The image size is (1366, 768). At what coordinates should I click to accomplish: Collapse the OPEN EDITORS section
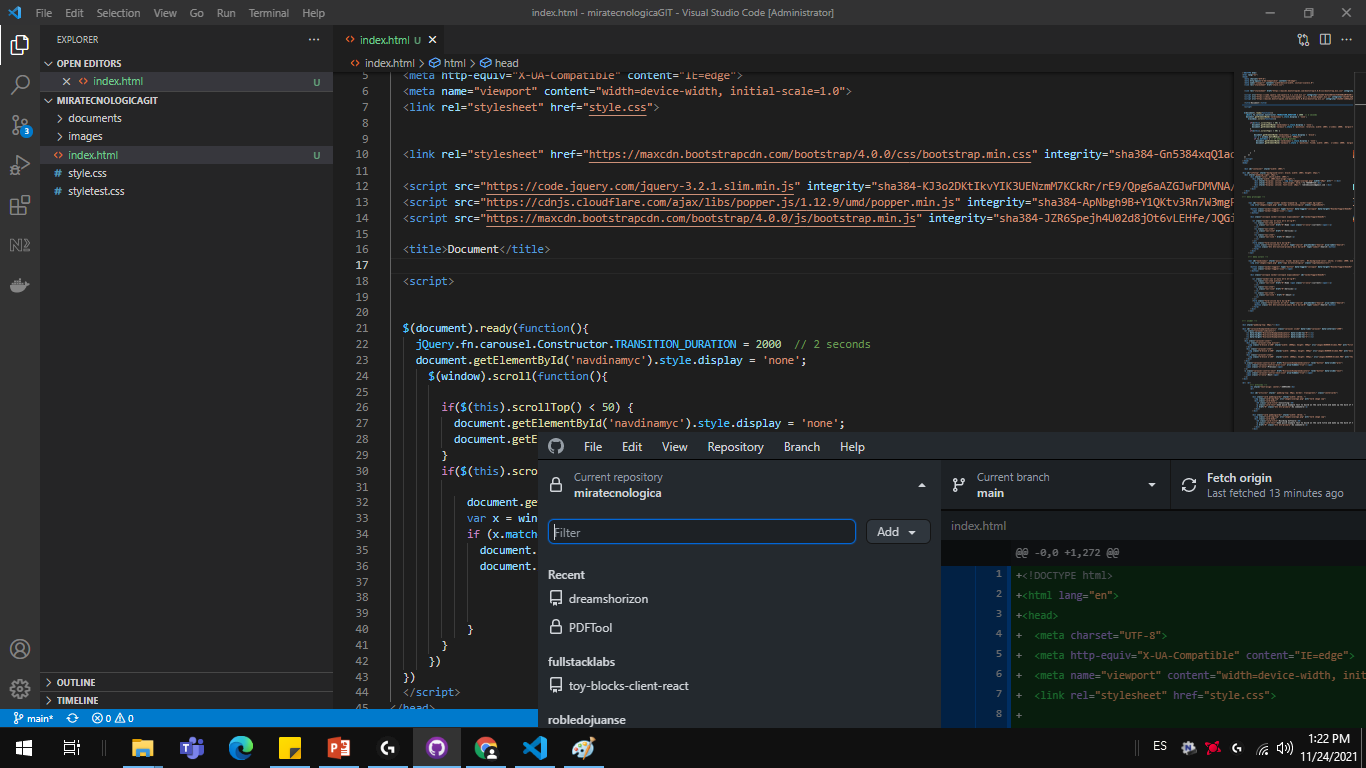coord(186,63)
